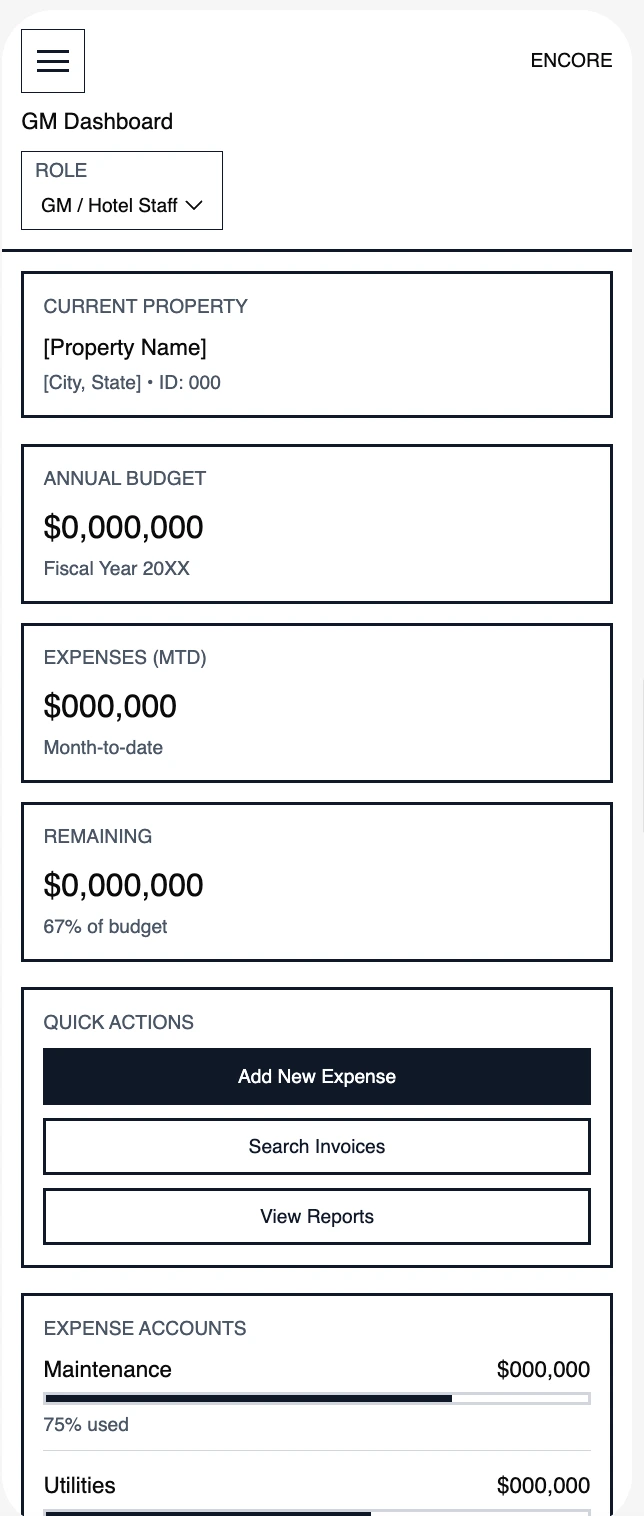Click the Search Invoices button
This screenshot has width=644, height=1516.
coord(316,1146)
